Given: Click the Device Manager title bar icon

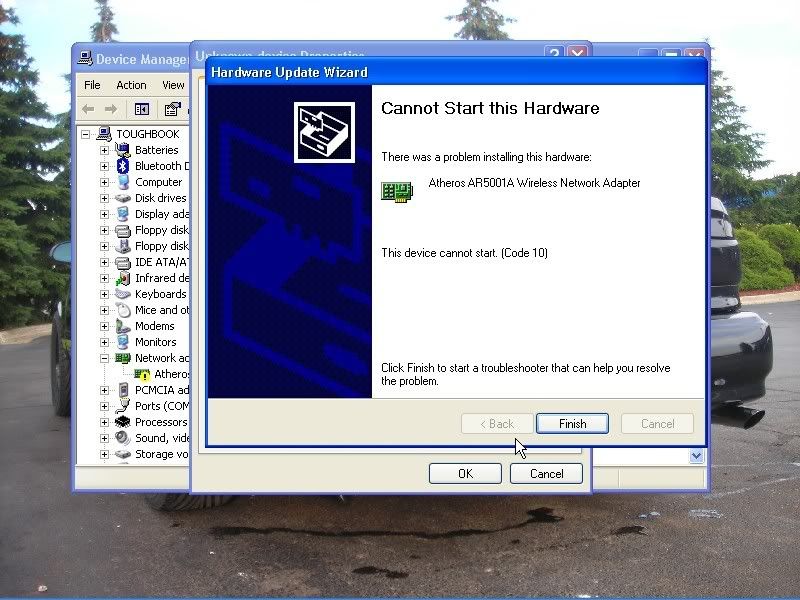Looking at the screenshot, I should coord(85,59).
